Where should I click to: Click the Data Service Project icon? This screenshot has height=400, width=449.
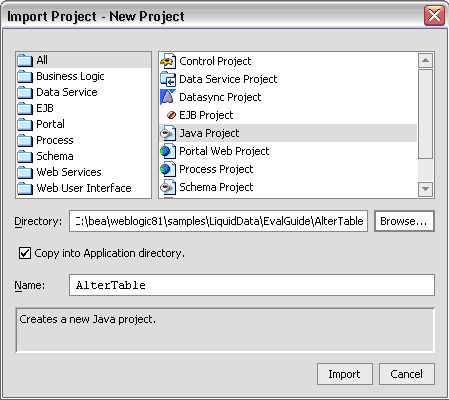(x=168, y=79)
